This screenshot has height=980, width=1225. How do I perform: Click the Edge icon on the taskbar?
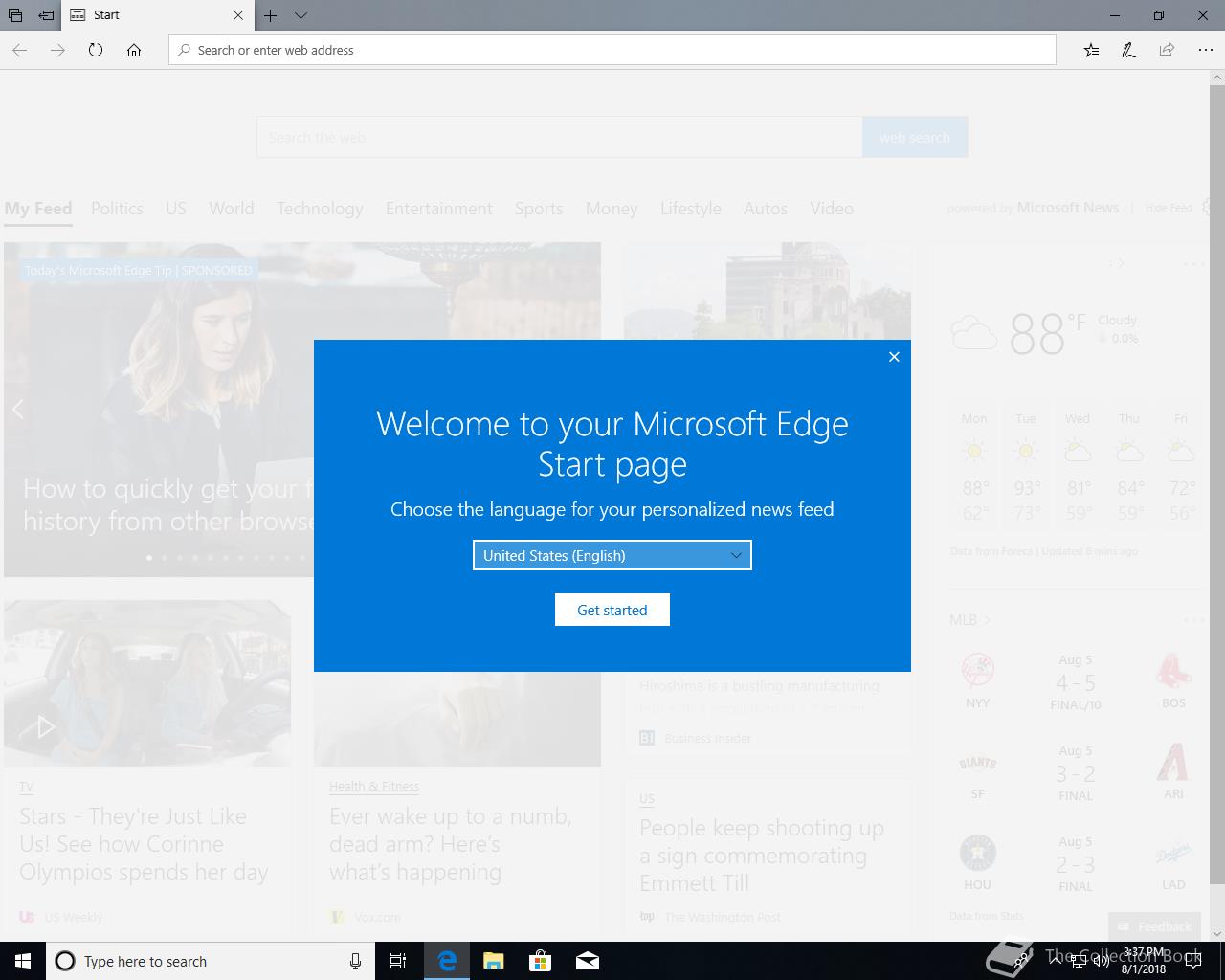(x=446, y=961)
